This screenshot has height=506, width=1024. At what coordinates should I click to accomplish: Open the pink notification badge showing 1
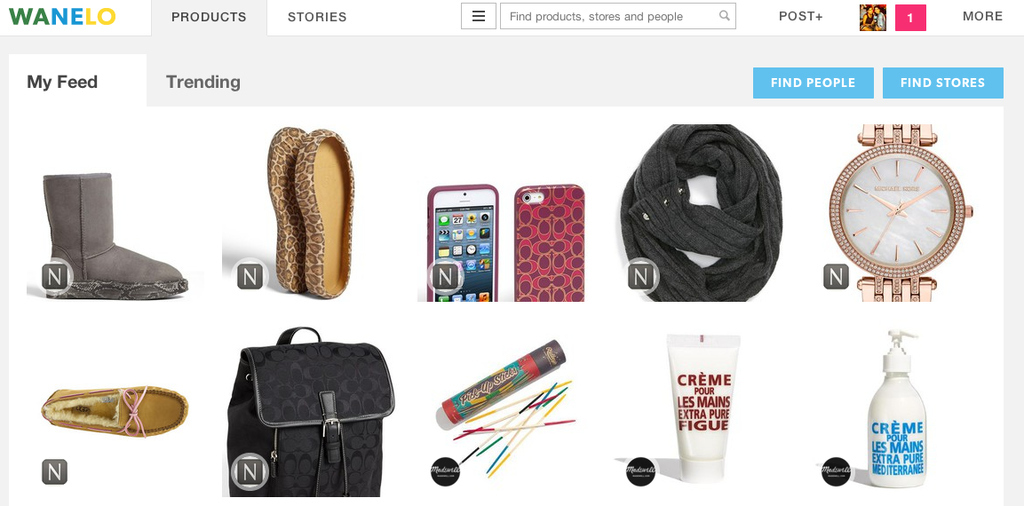[910, 18]
